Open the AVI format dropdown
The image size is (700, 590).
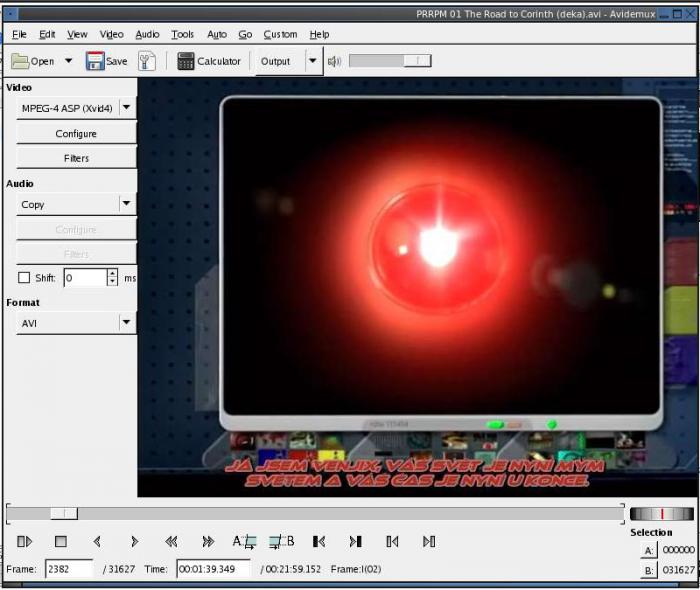76,323
